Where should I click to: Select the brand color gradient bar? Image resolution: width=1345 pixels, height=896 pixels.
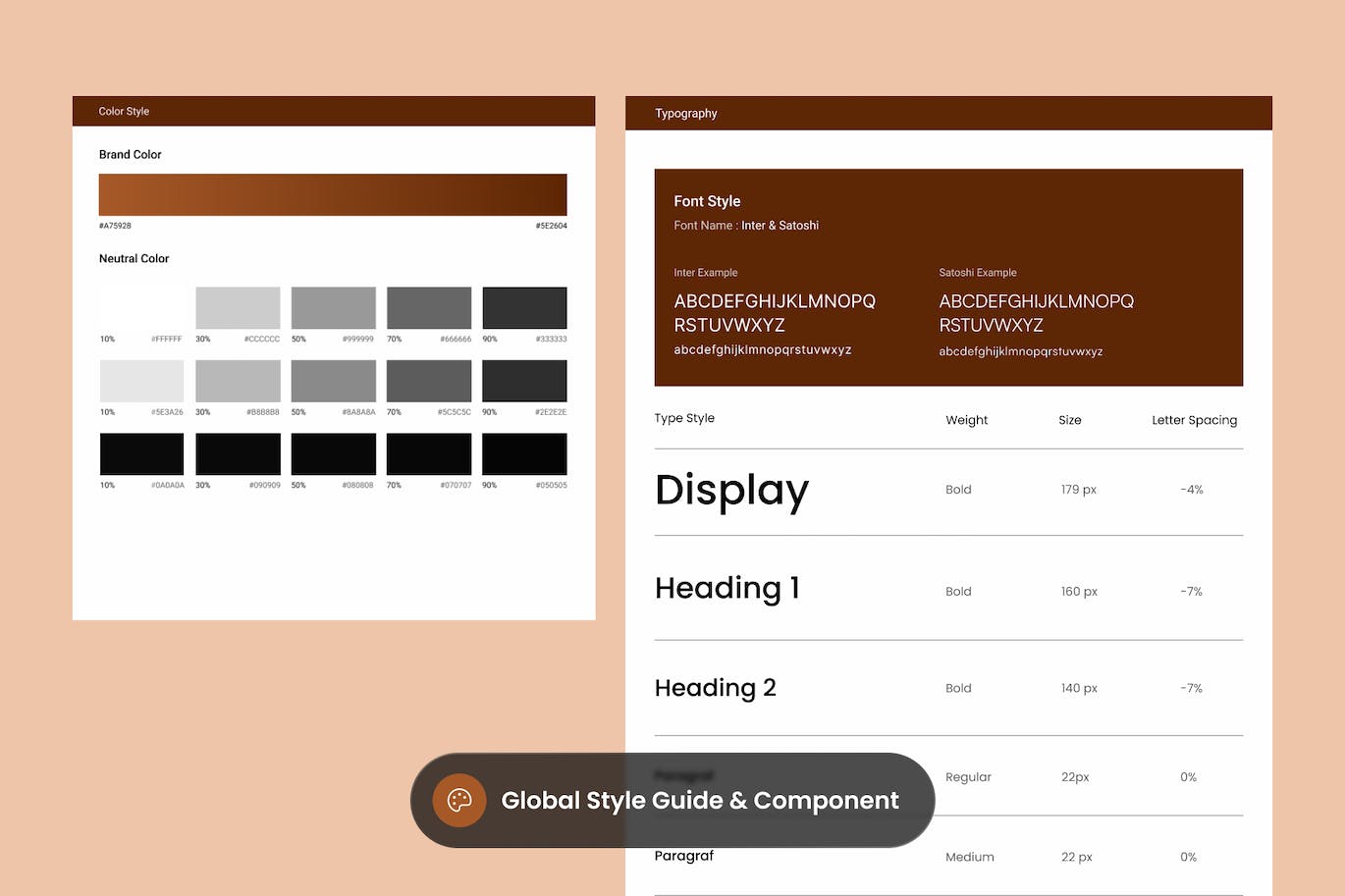[333, 194]
